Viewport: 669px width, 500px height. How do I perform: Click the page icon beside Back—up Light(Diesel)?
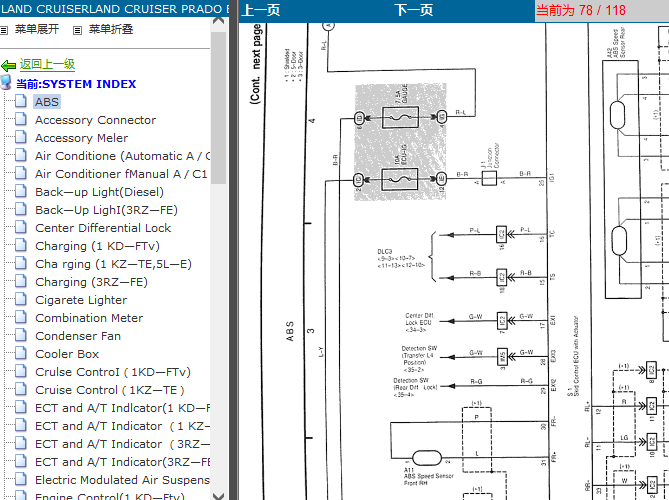tap(20, 191)
